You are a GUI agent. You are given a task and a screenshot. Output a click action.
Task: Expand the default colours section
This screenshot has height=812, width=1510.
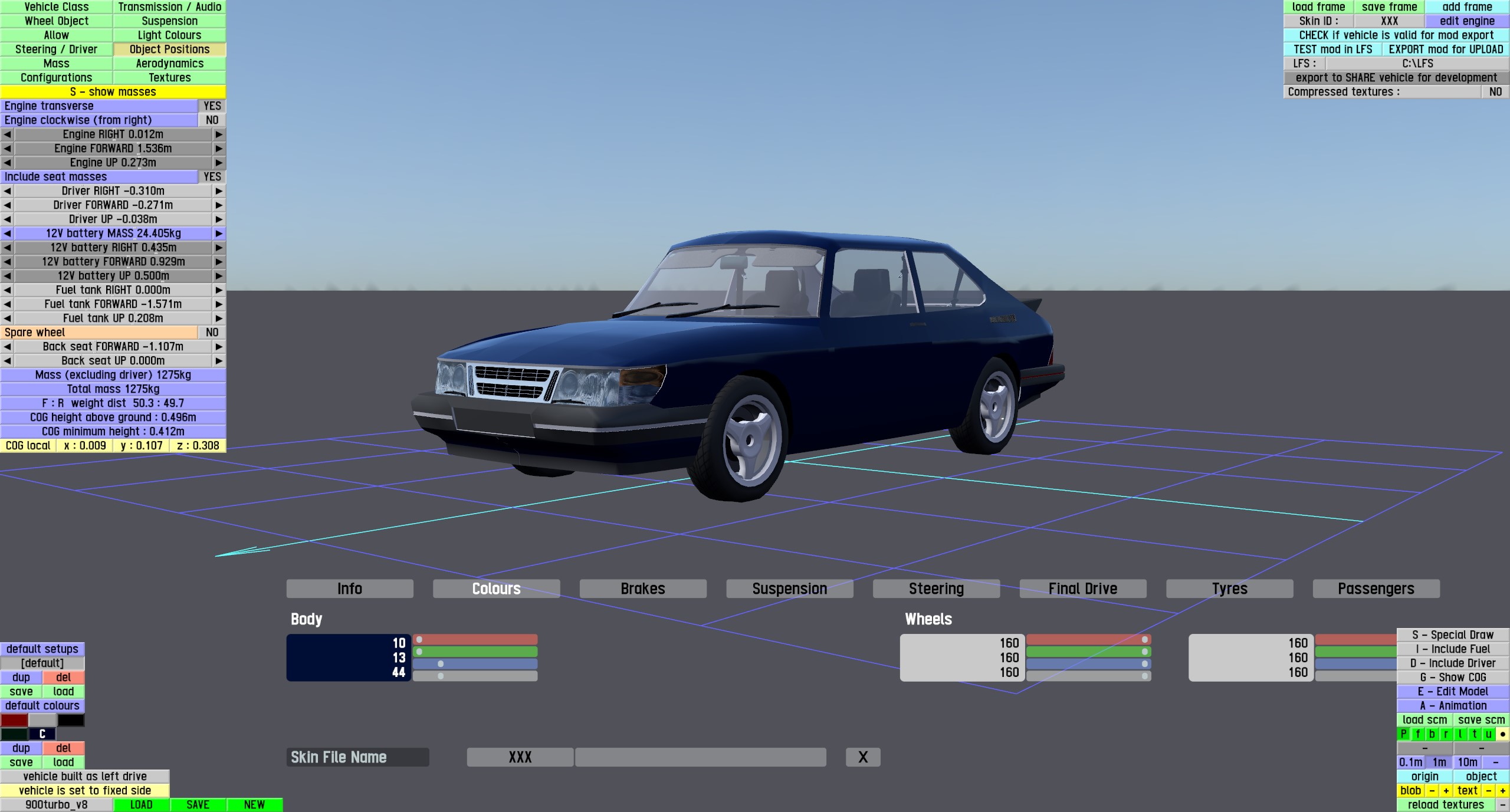[42, 706]
